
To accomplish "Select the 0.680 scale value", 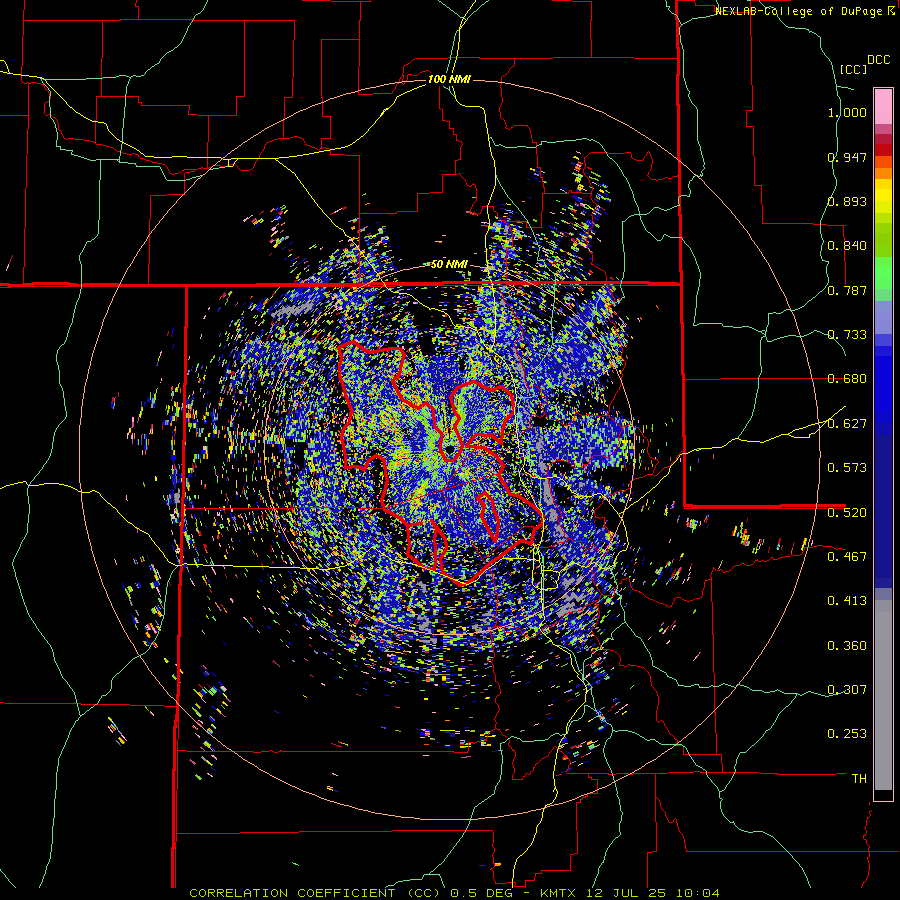I will pyautogui.click(x=847, y=379).
